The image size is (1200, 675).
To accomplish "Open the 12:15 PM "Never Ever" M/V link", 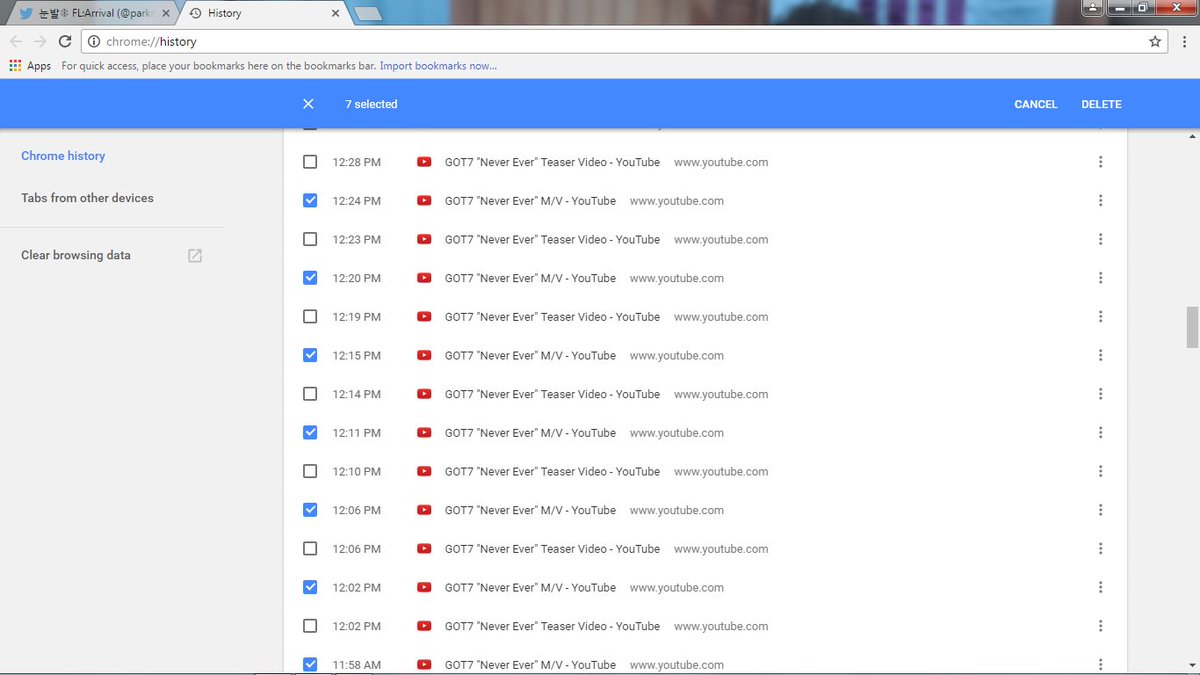I will [530, 356].
